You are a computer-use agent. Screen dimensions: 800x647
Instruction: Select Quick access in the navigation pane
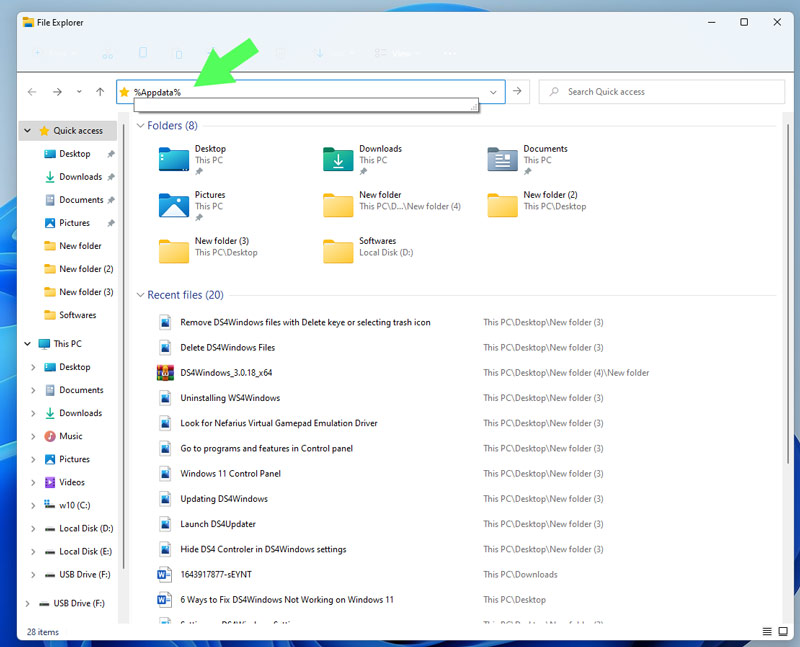78,131
